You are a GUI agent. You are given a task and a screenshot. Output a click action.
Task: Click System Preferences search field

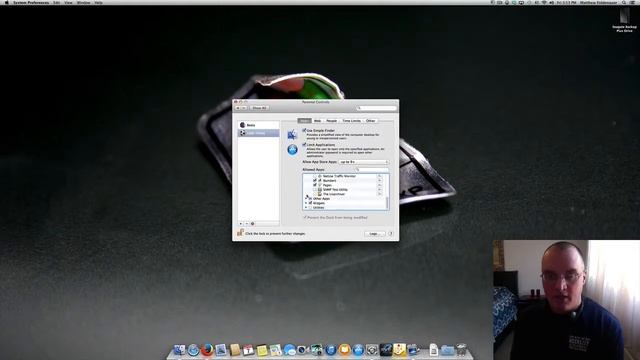tap(376, 108)
